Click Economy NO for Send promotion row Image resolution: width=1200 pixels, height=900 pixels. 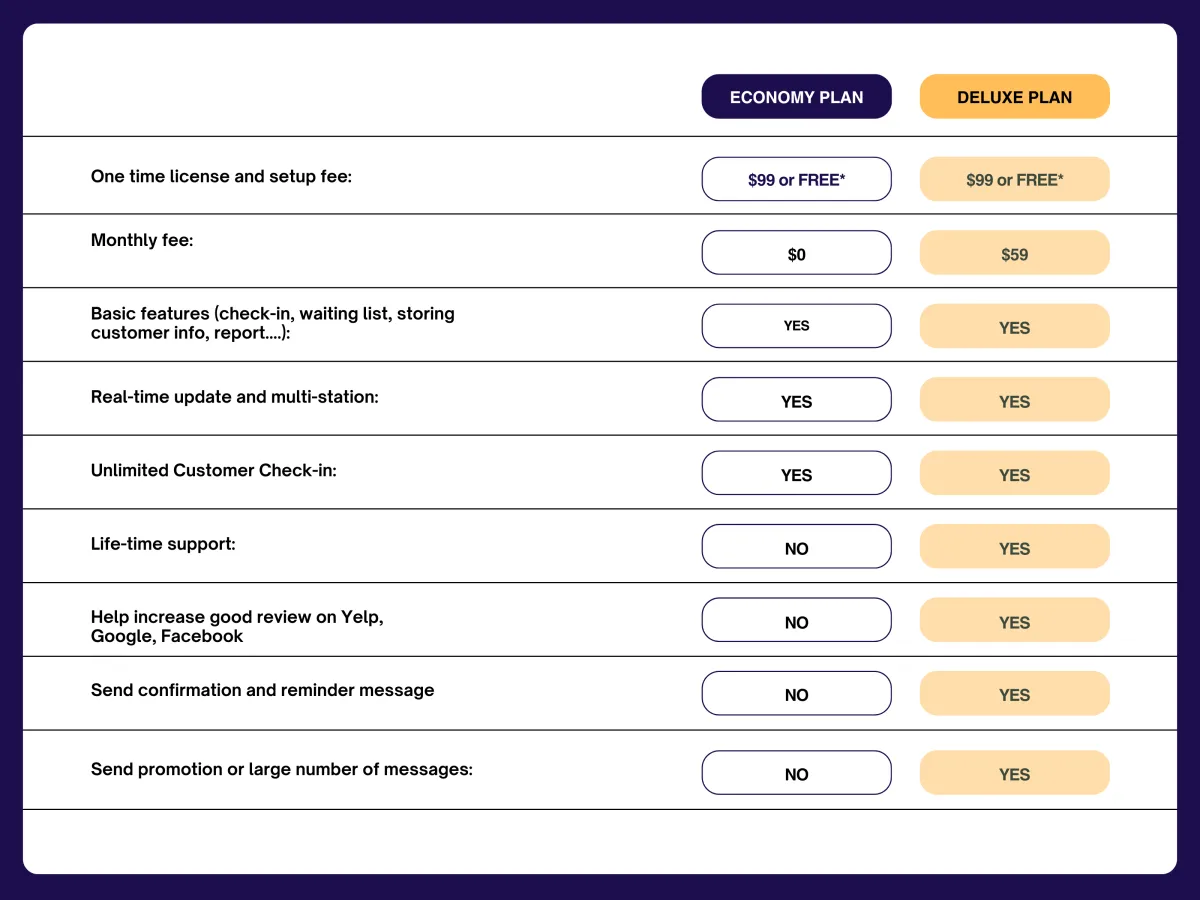click(x=796, y=774)
